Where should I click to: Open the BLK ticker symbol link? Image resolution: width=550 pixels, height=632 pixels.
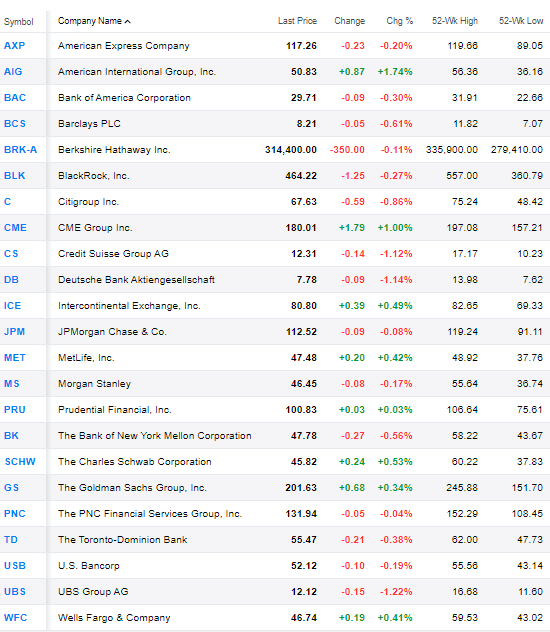click(x=15, y=176)
